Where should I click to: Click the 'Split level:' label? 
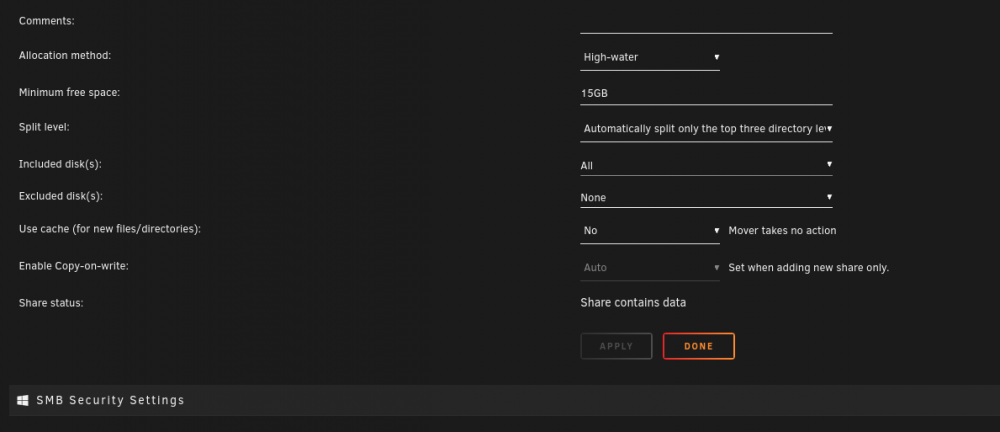pos(44,127)
